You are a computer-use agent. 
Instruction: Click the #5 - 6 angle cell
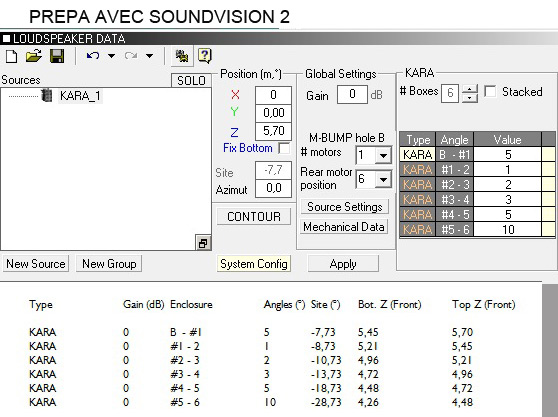(455, 229)
